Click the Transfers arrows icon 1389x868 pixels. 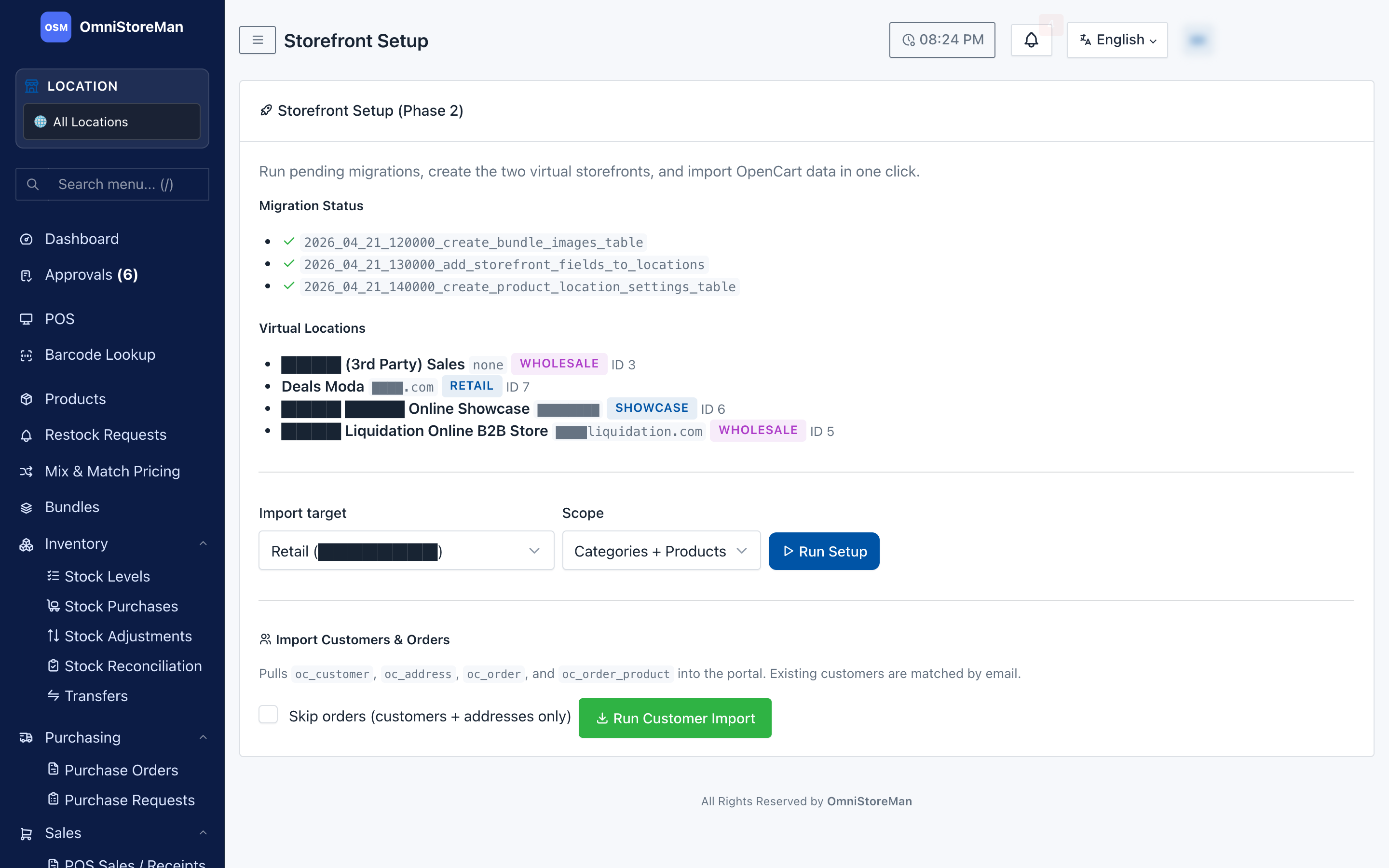[x=54, y=695]
